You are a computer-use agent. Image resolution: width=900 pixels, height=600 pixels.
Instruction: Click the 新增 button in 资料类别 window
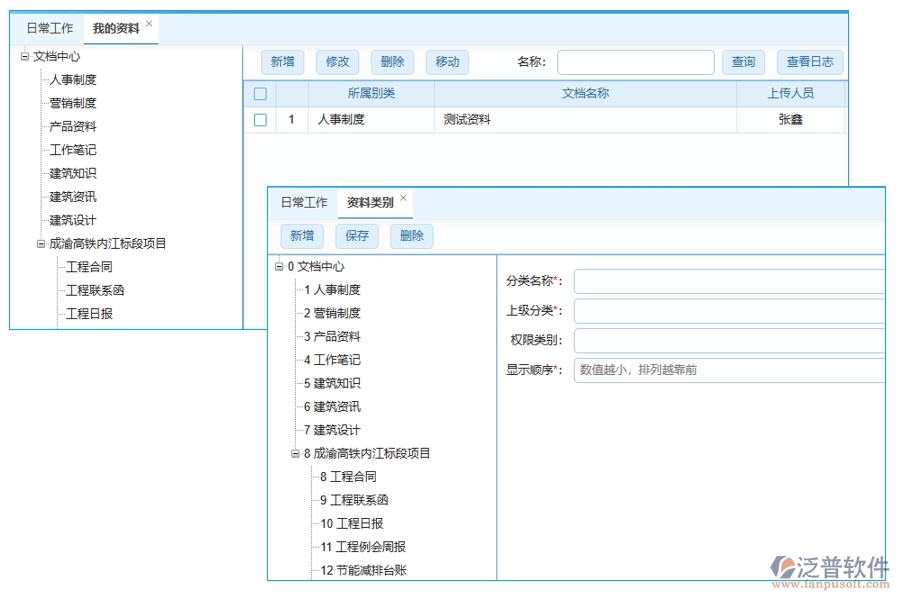click(x=302, y=236)
